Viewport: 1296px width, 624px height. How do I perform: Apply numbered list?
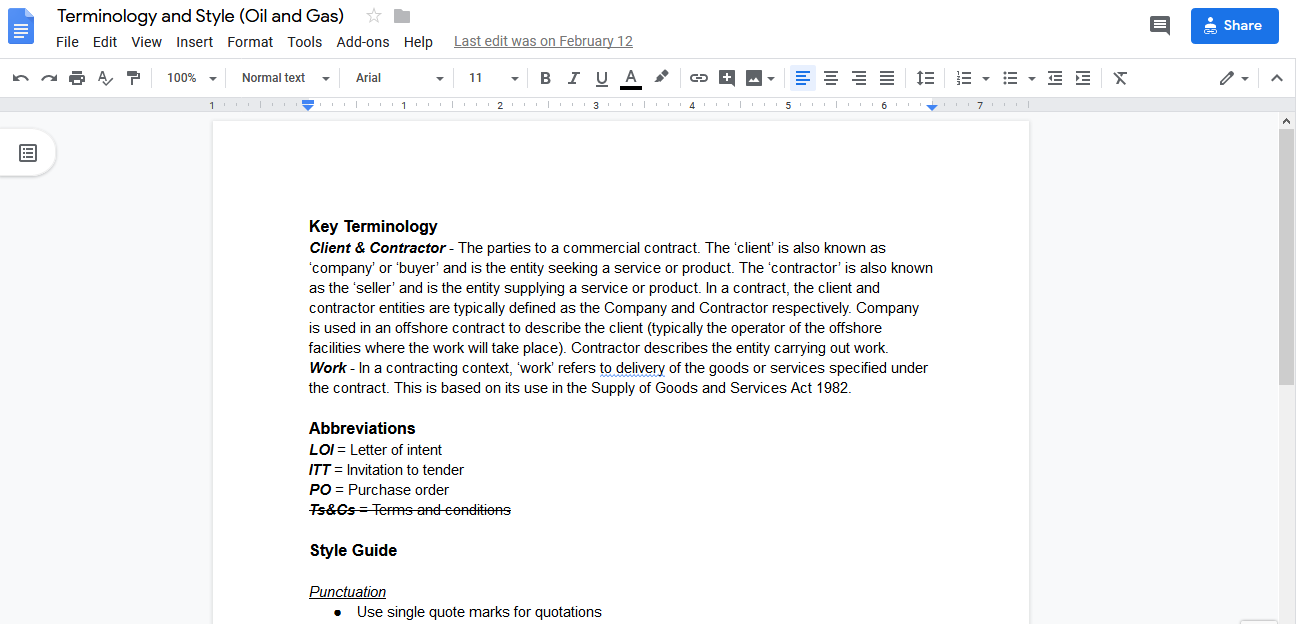tap(964, 78)
